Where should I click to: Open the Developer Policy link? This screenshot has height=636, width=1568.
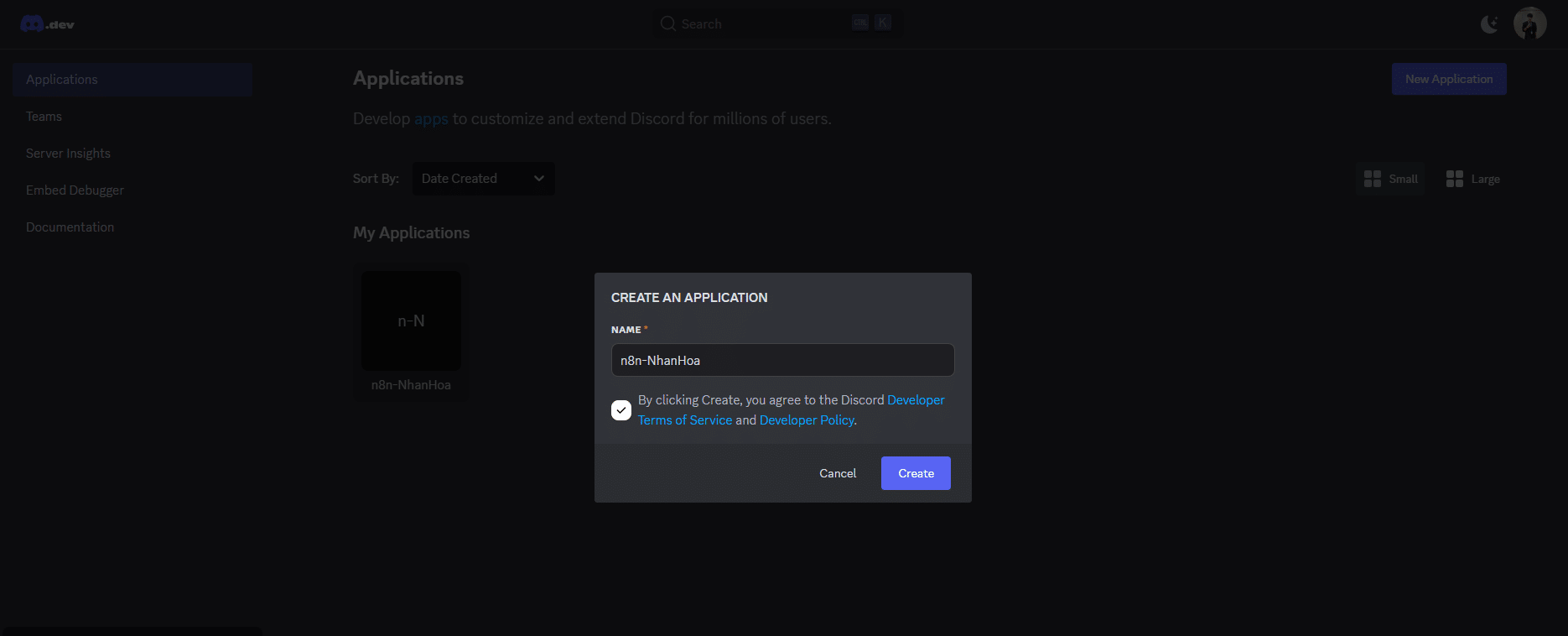(807, 420)
